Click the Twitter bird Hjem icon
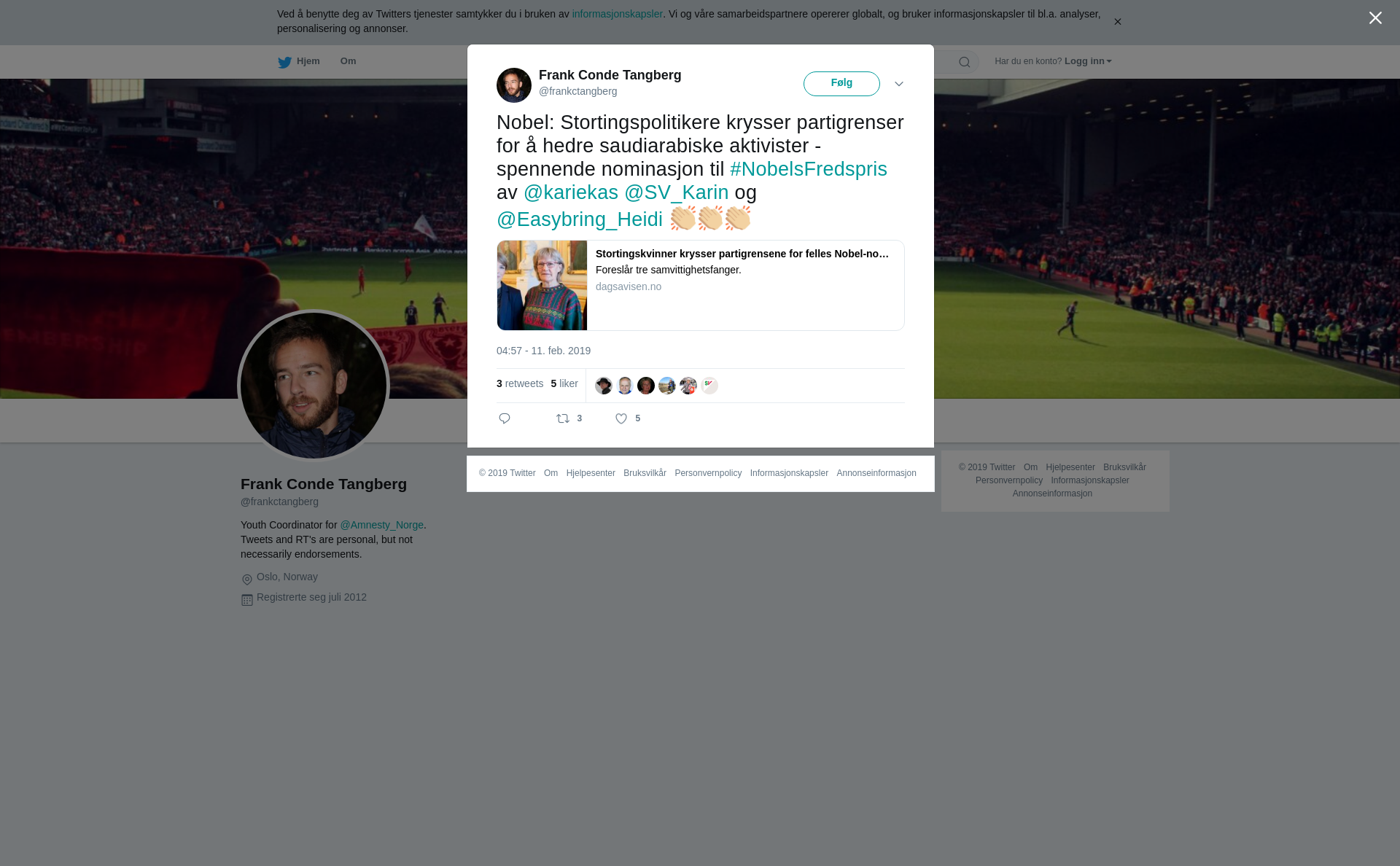Image resolution: width=1400 pixels, height=866 pixels. pyautogui.click(x=284, y=62)
